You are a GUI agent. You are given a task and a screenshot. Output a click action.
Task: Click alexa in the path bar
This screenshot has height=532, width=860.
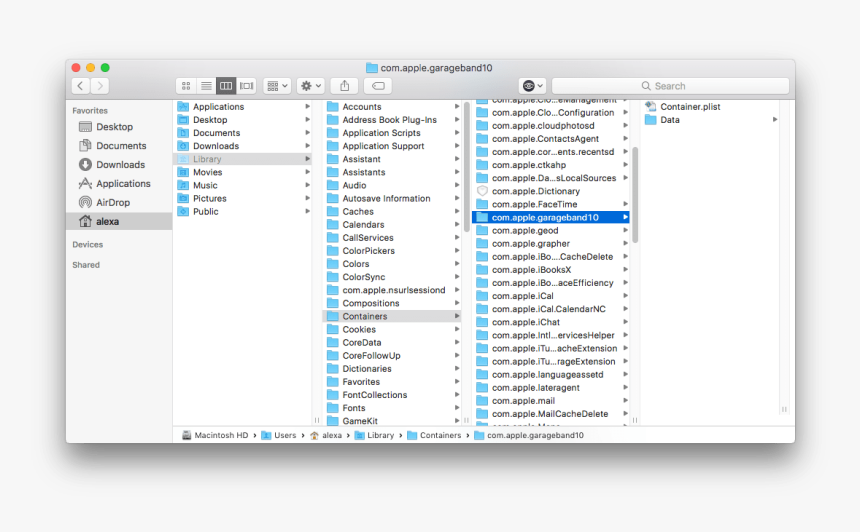point(326,435)
